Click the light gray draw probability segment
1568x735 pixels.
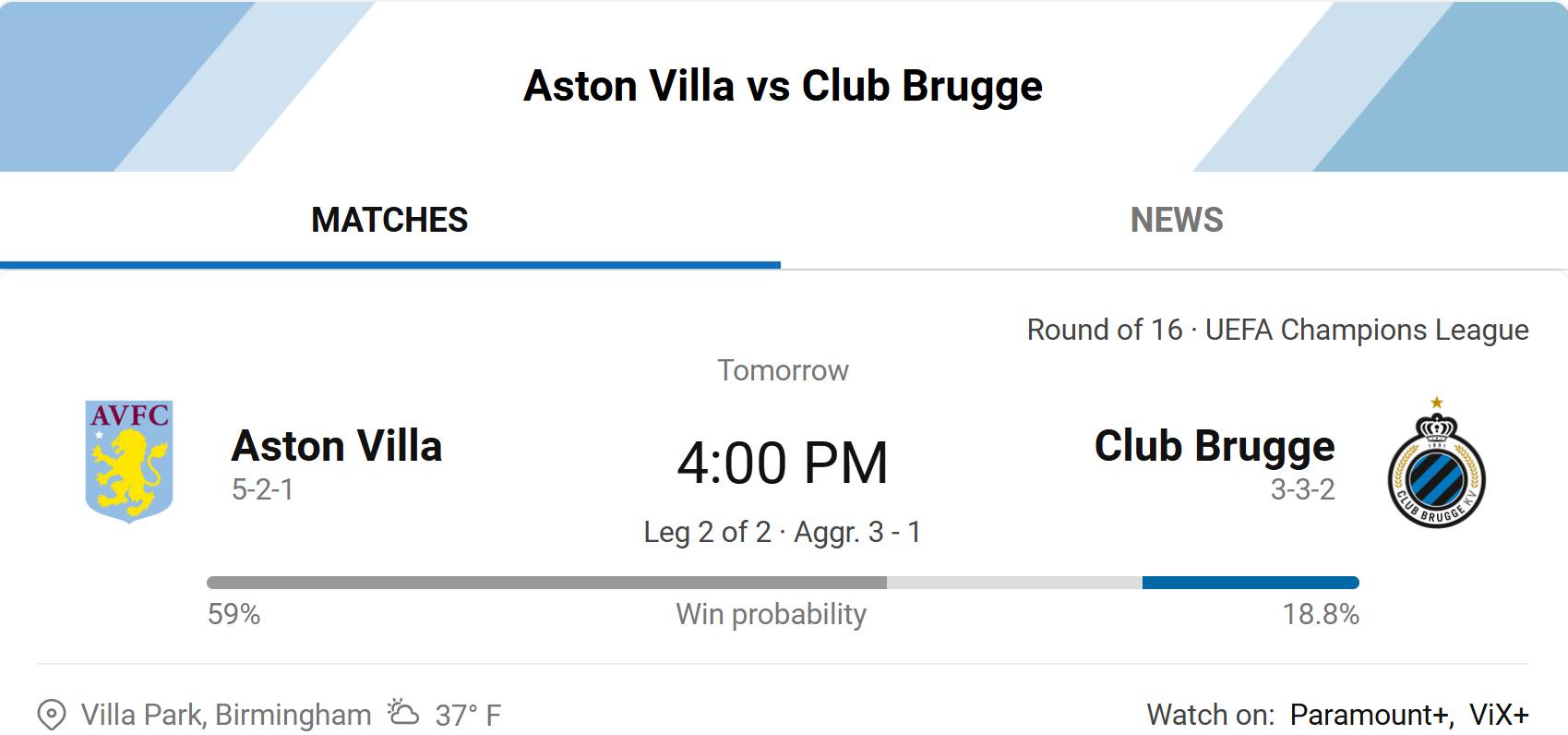(1014, 583)
